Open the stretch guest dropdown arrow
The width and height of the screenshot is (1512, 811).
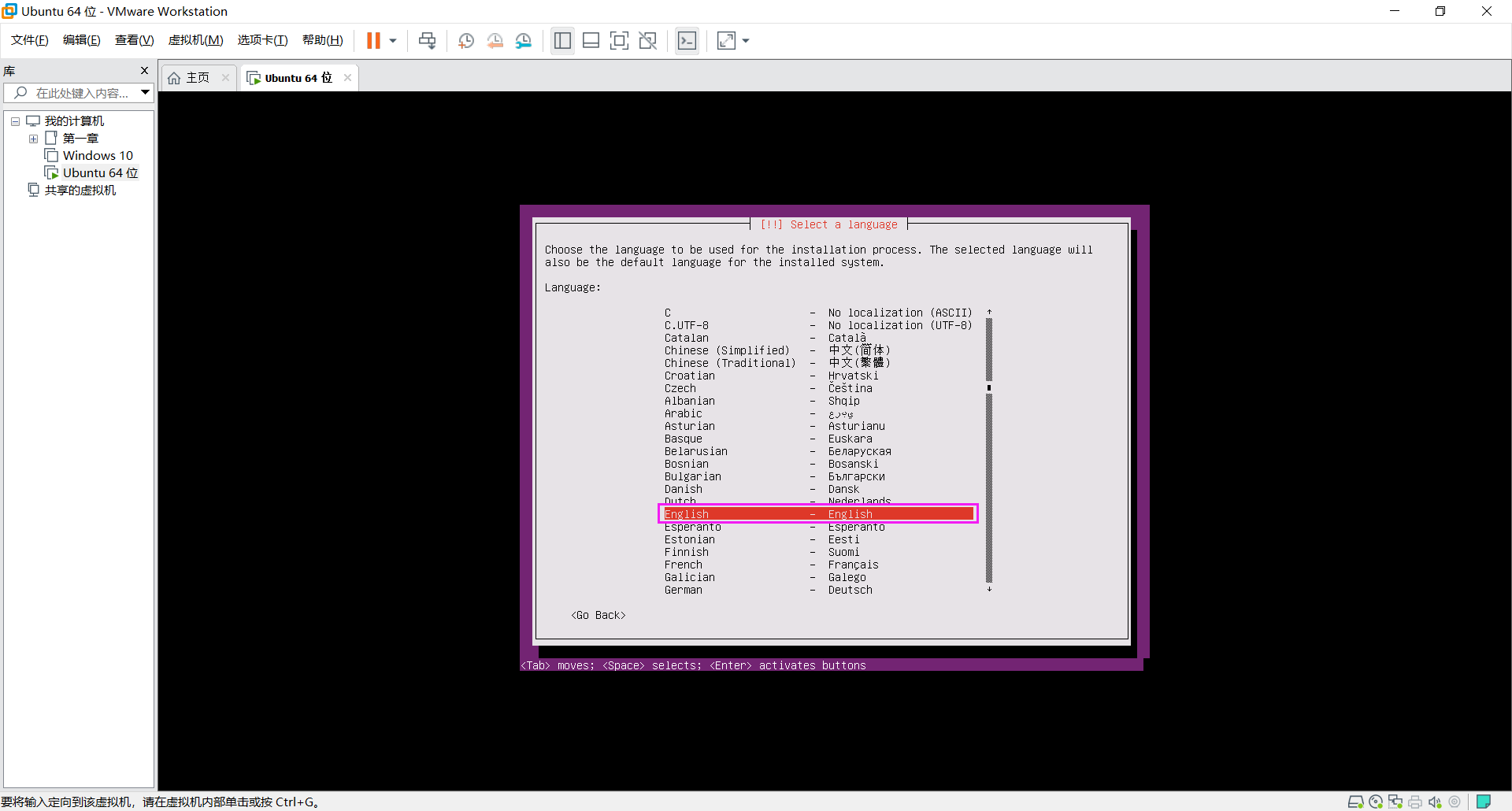[746, 40]
